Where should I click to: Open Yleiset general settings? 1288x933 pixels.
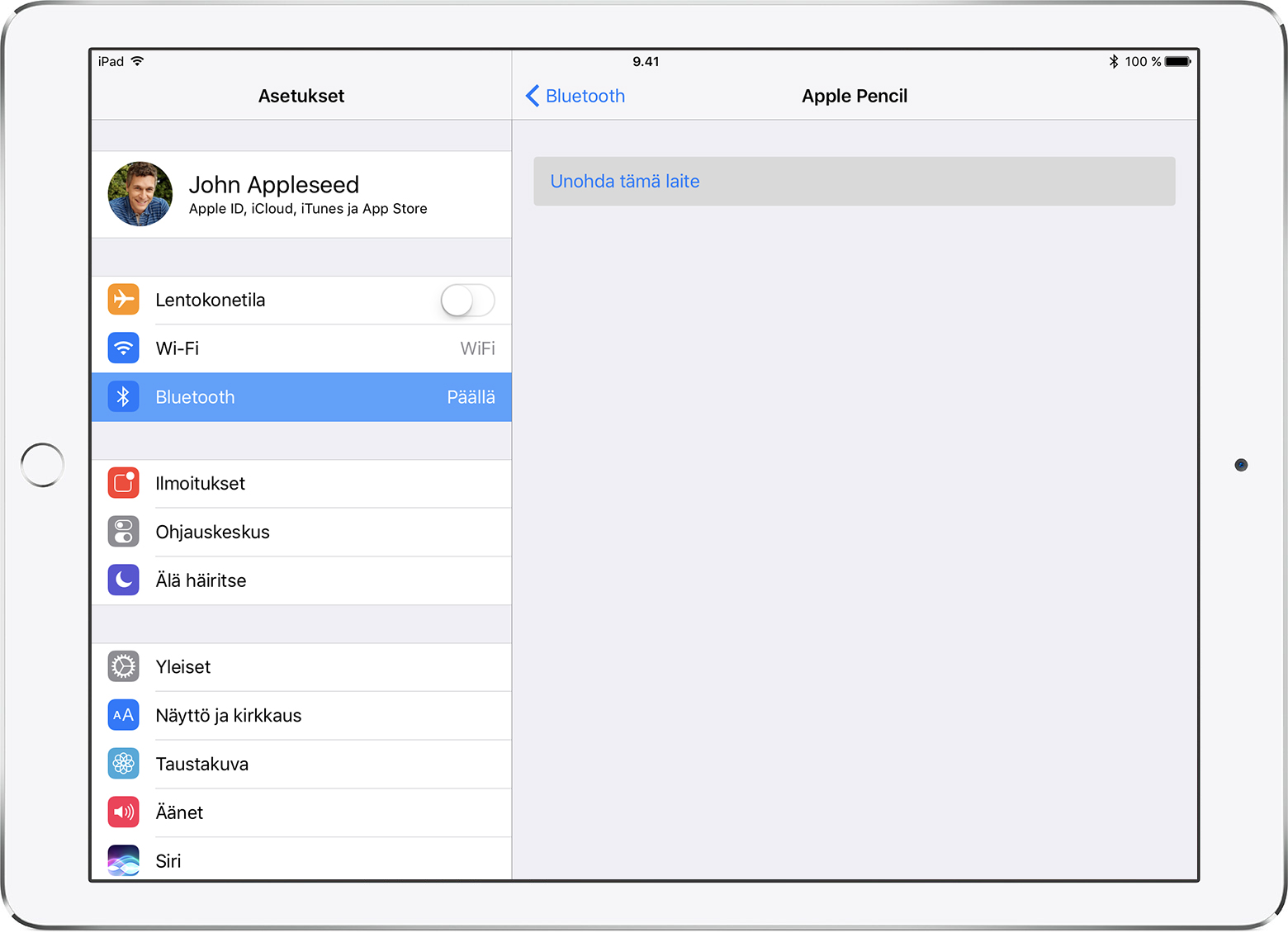(301, 667)
